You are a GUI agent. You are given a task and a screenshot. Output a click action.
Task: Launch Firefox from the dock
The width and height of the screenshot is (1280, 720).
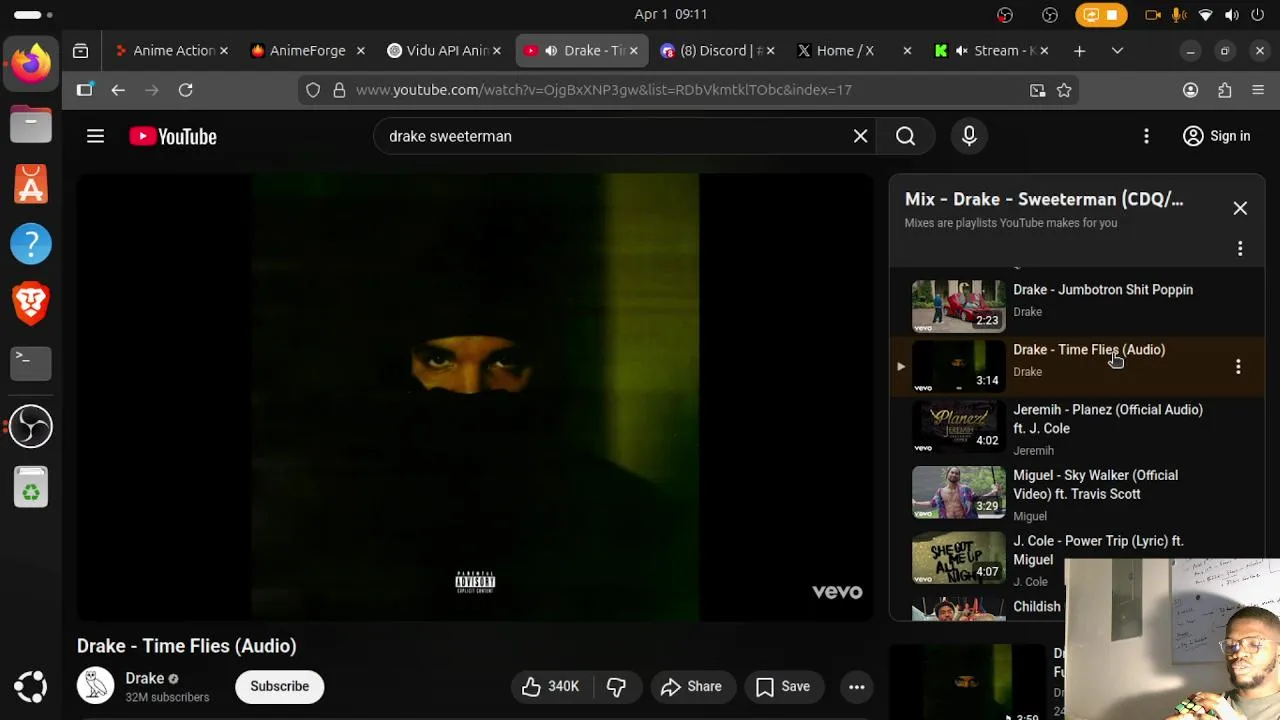(x=31, y=64)
